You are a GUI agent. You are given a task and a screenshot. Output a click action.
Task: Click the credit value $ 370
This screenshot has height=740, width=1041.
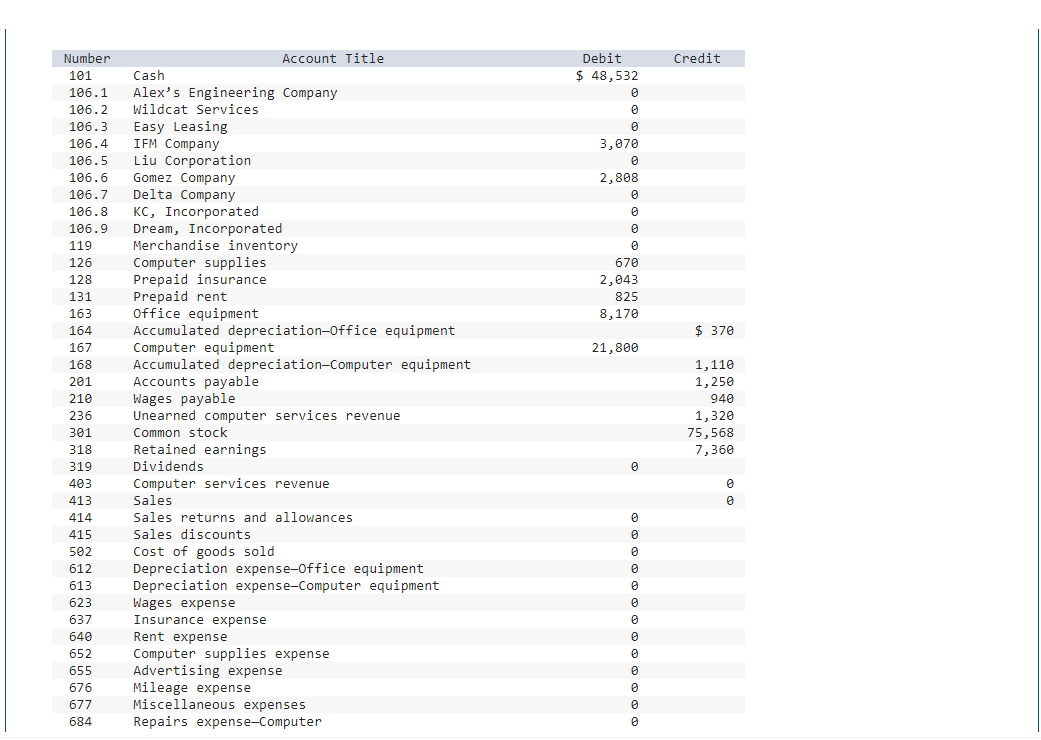[714, 331]
